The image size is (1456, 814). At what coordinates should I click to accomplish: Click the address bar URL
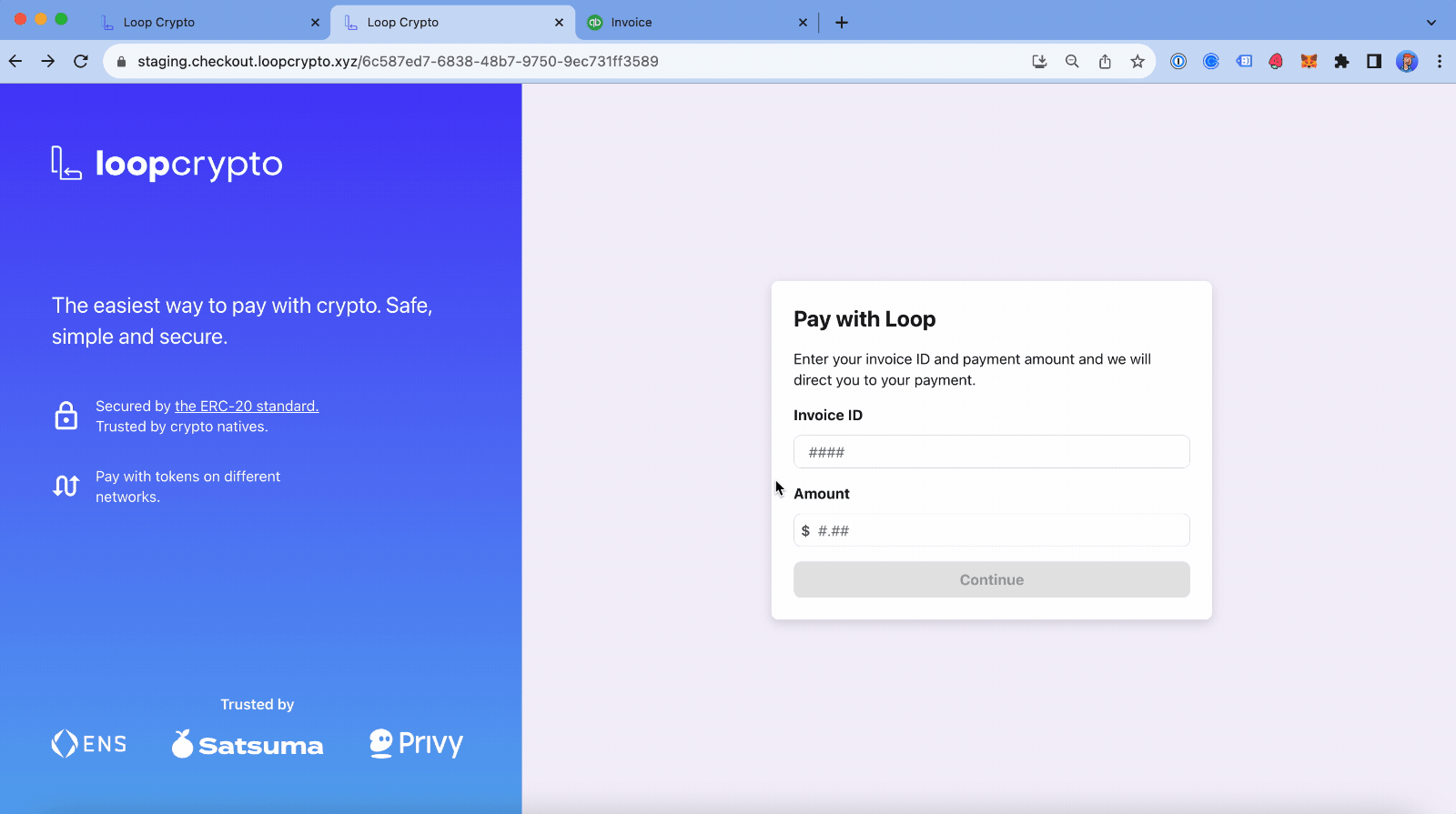click(x=398, y=61)
